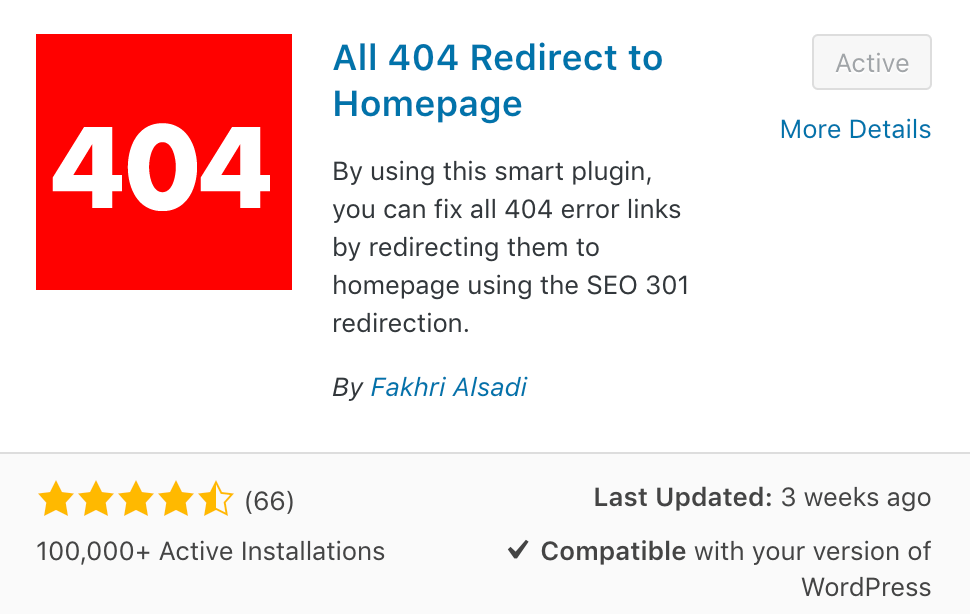Open the All 404 Redirect to Homepage title link
The image size is (970, 614).
coord(497,80)
